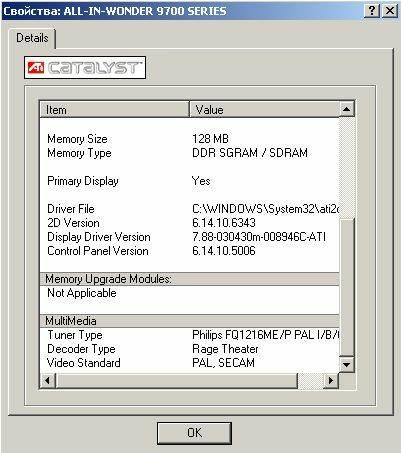Click the horizontal scrollbar left arrow
The image size is (401, 453).
(x=48, y=380)
